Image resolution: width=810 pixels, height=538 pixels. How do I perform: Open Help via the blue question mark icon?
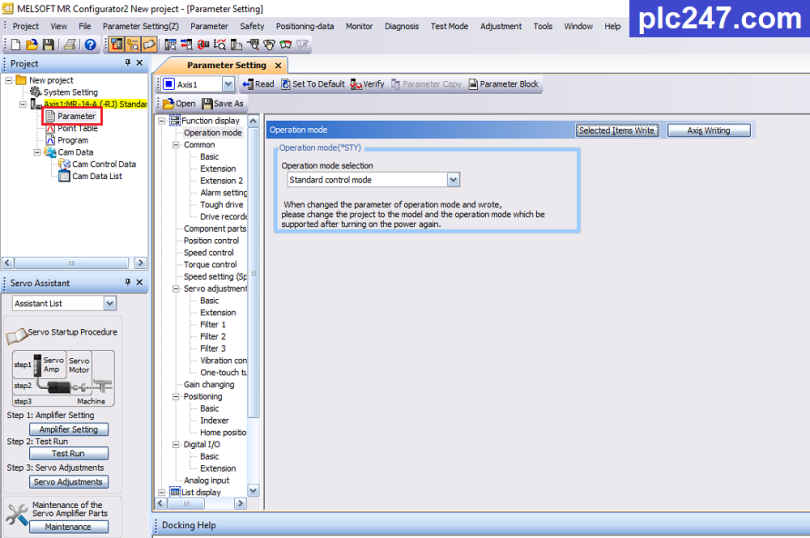point(90,44)
